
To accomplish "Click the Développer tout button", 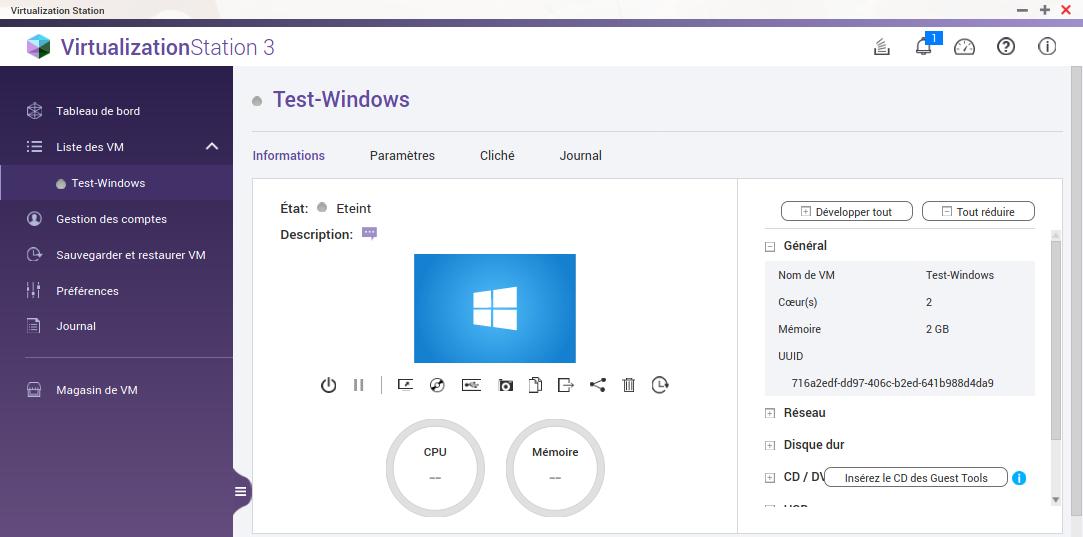I will [x=846, y=212].
